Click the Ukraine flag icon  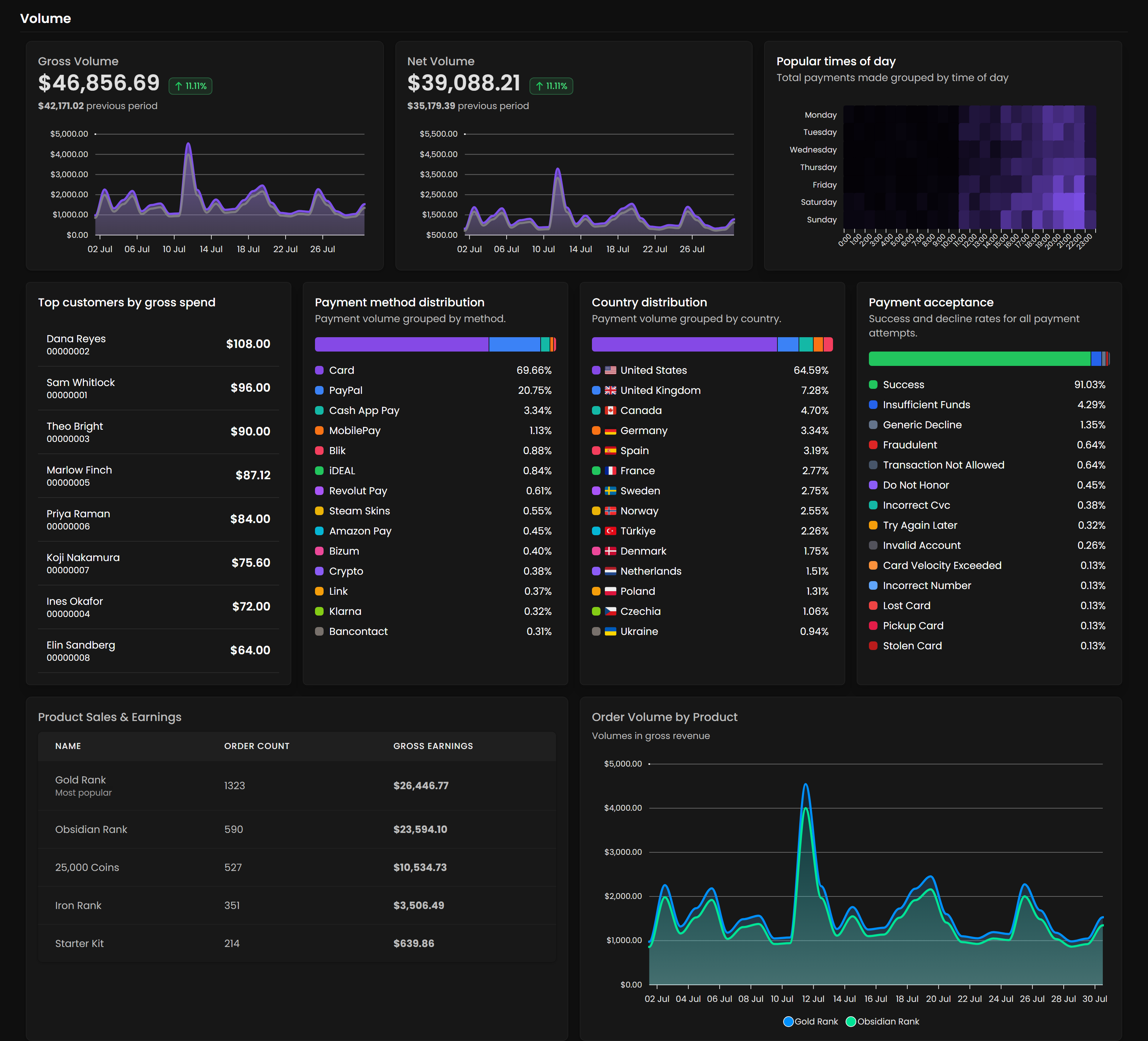610,632
